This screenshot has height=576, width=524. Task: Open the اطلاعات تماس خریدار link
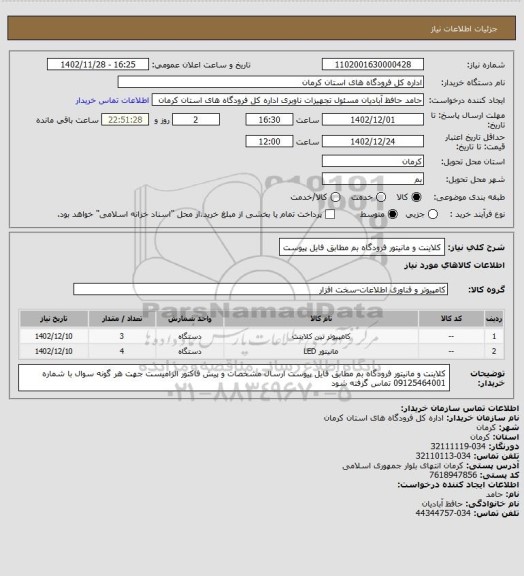(x=112, y=100)
